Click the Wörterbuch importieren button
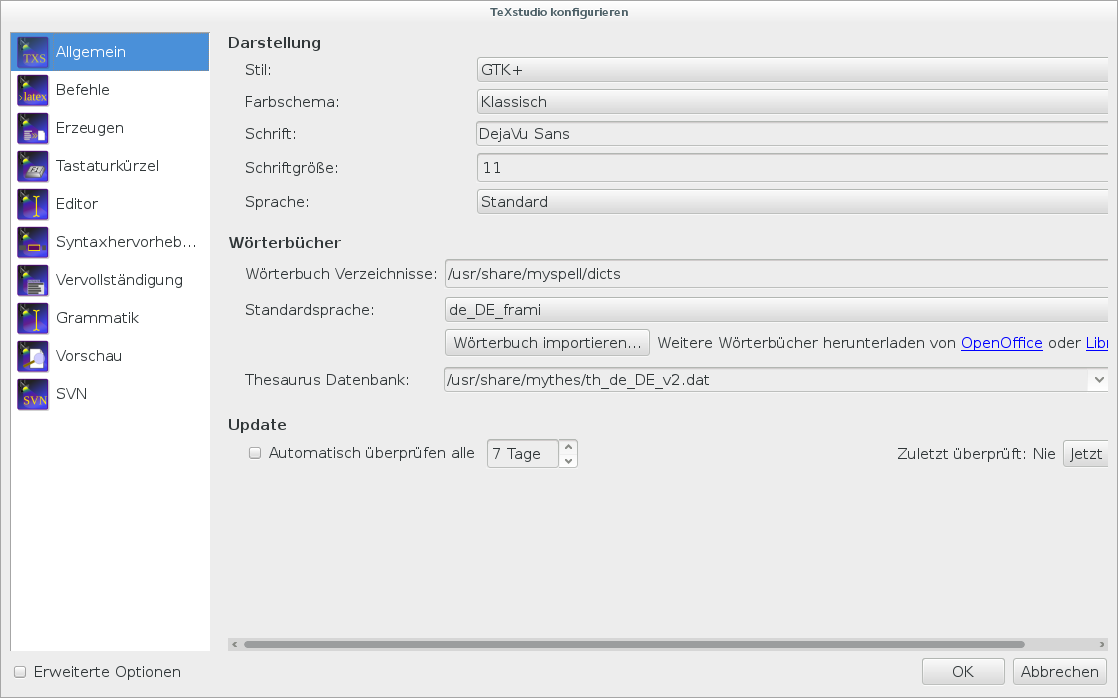Image resolution: width=1118 pixels, height=698 pixels. [548, 343]
